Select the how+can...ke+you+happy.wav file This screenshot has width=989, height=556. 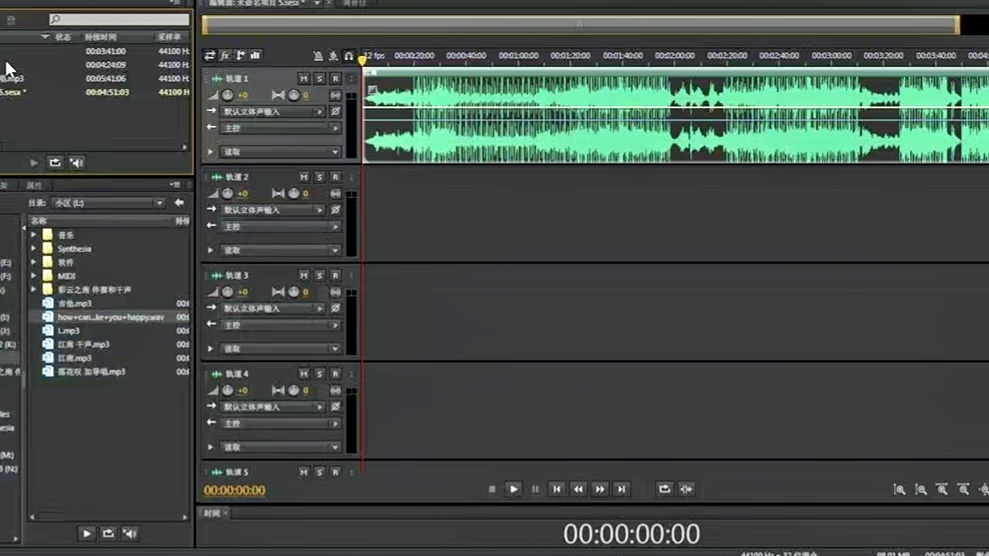[110, 317]
